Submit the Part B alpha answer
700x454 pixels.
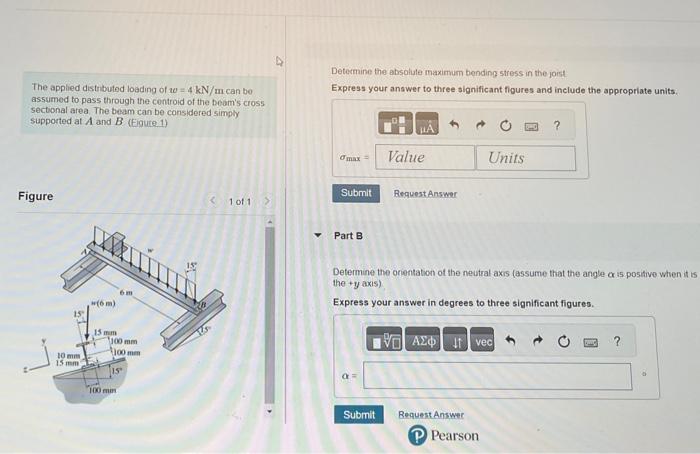coord(359,415)
